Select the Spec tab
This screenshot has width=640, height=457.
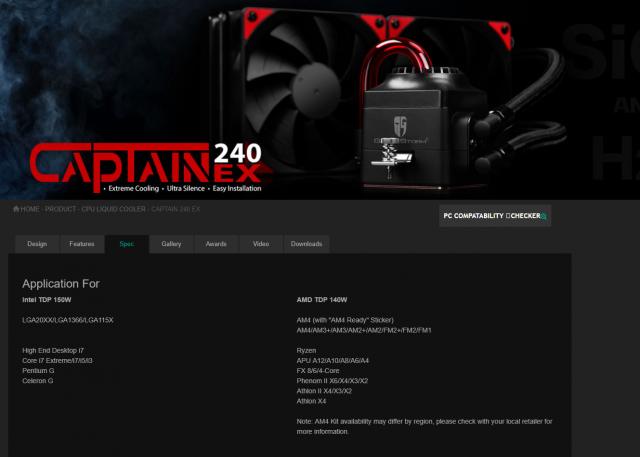(127, 244)
